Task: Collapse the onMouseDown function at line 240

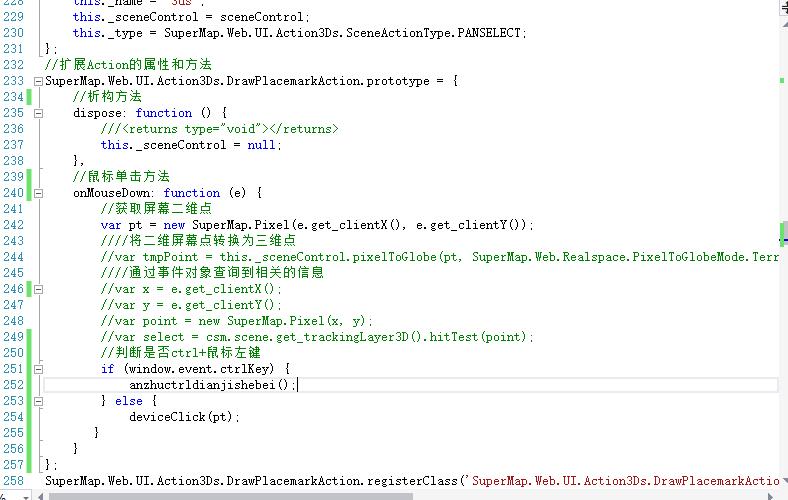Action: click(38, 193)
